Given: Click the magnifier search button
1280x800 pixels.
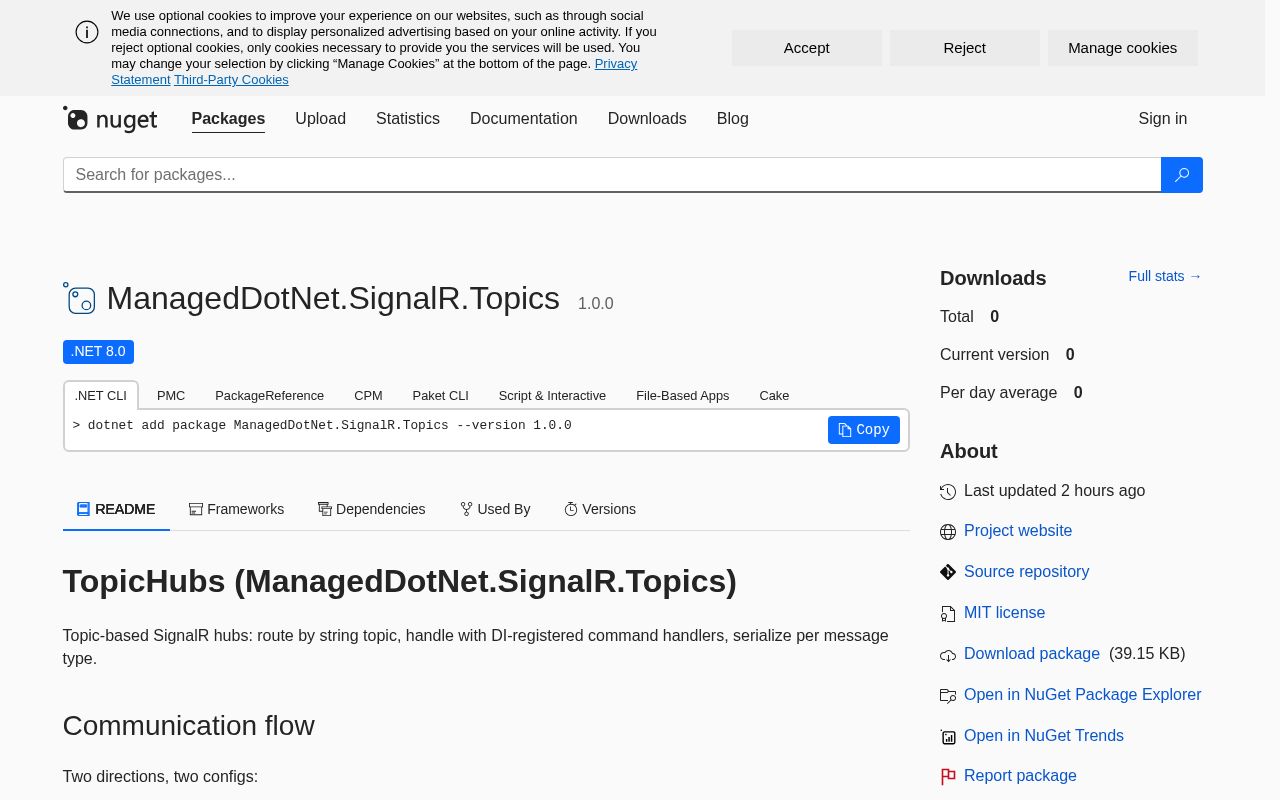Looking at the screenshot, I should point(1181,175).
